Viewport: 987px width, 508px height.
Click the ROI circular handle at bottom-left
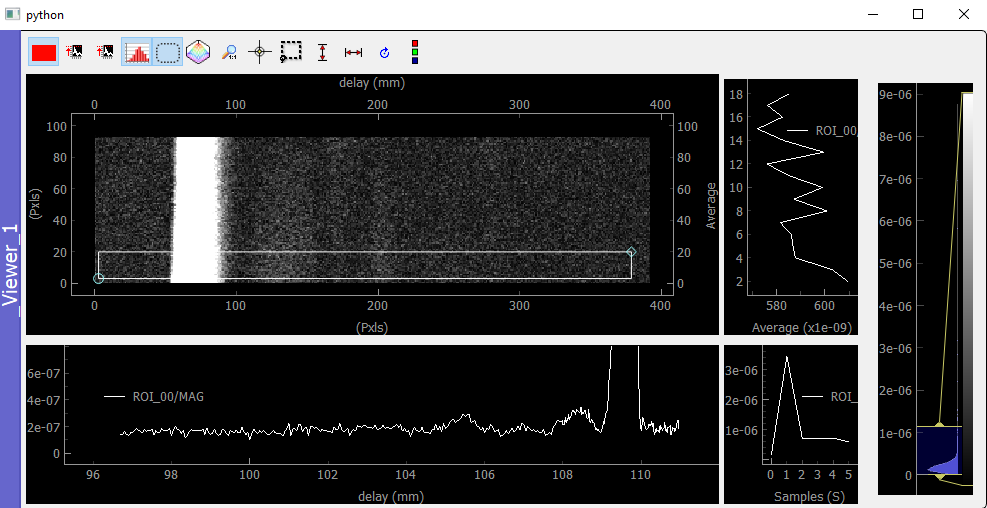click(98, 278)
